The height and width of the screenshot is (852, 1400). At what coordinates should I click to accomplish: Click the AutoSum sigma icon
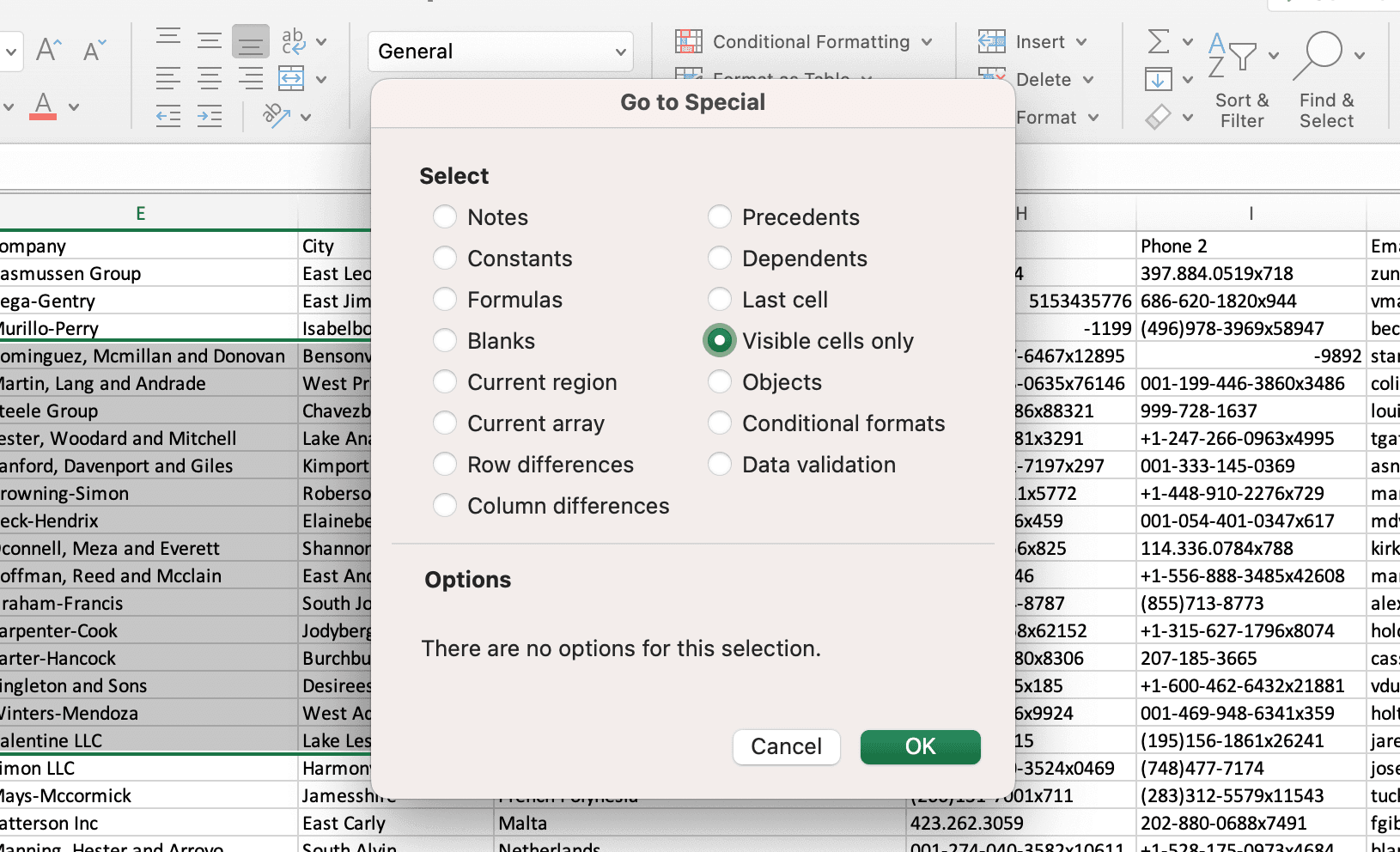click(1159, 41)
